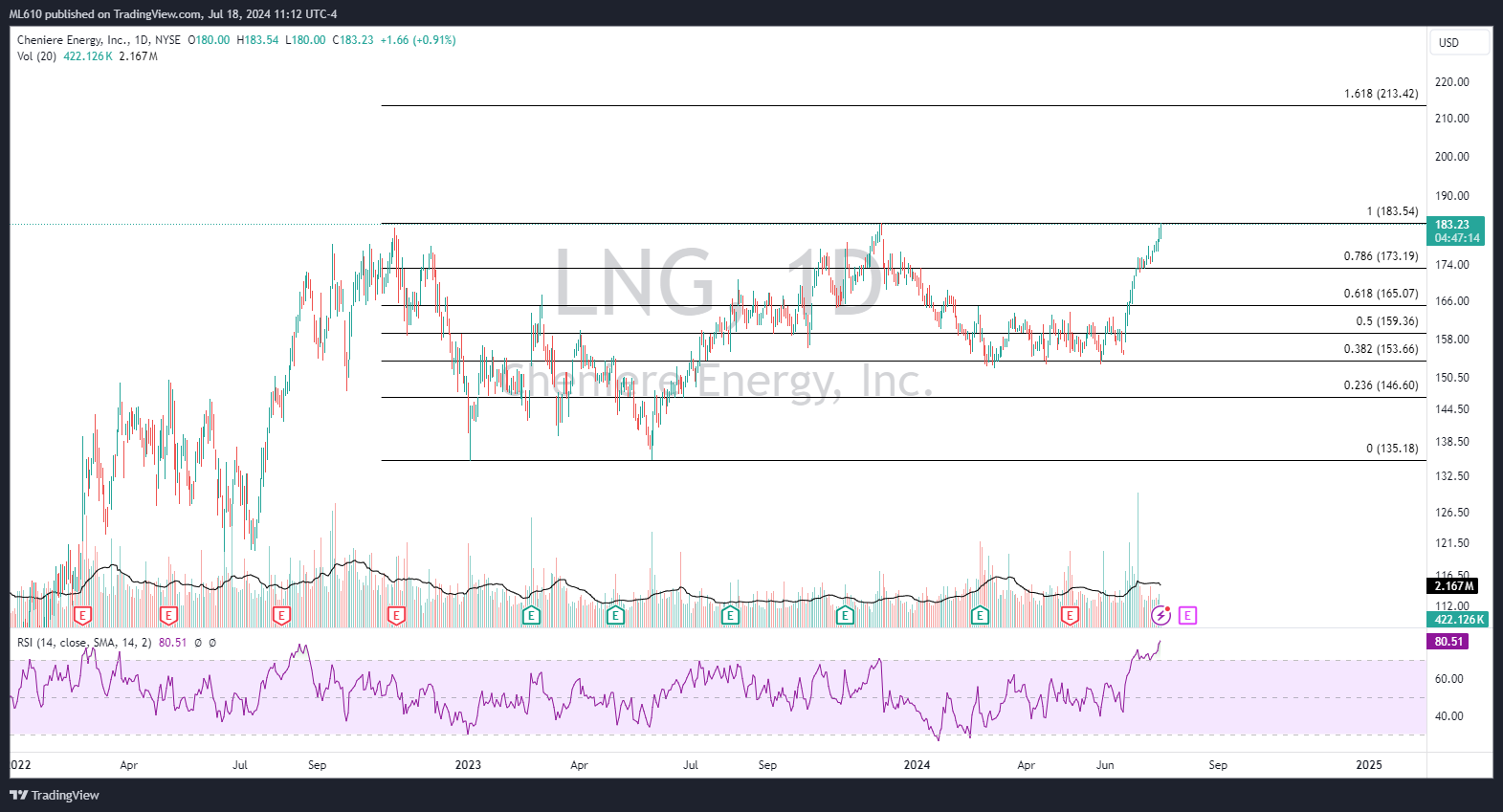Click the high price value H183.54

pyautogui.click(x=258, y=40)
